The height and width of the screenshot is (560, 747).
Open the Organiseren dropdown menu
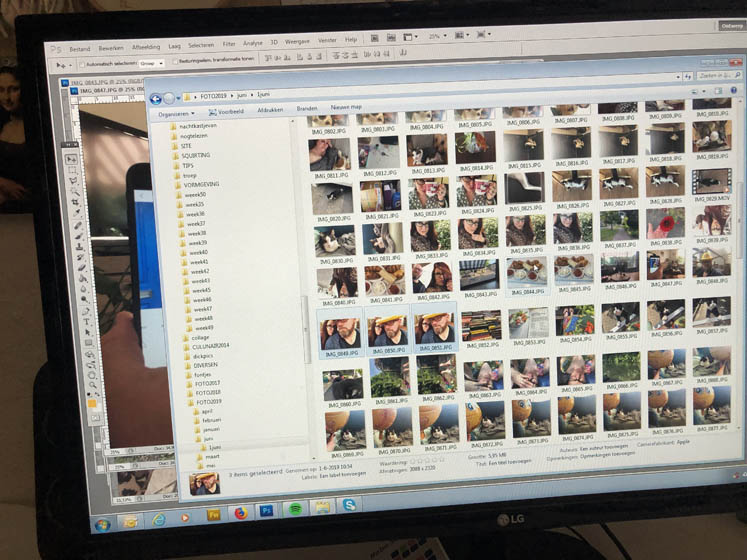(x=175, y=113)
